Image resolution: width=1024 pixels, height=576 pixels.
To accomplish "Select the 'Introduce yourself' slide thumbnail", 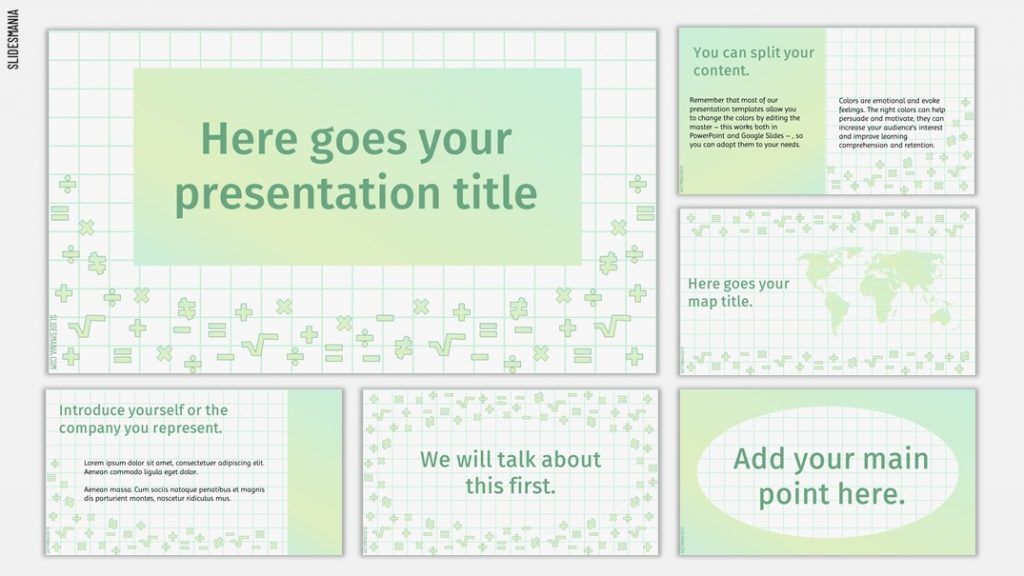I will 193,472.
